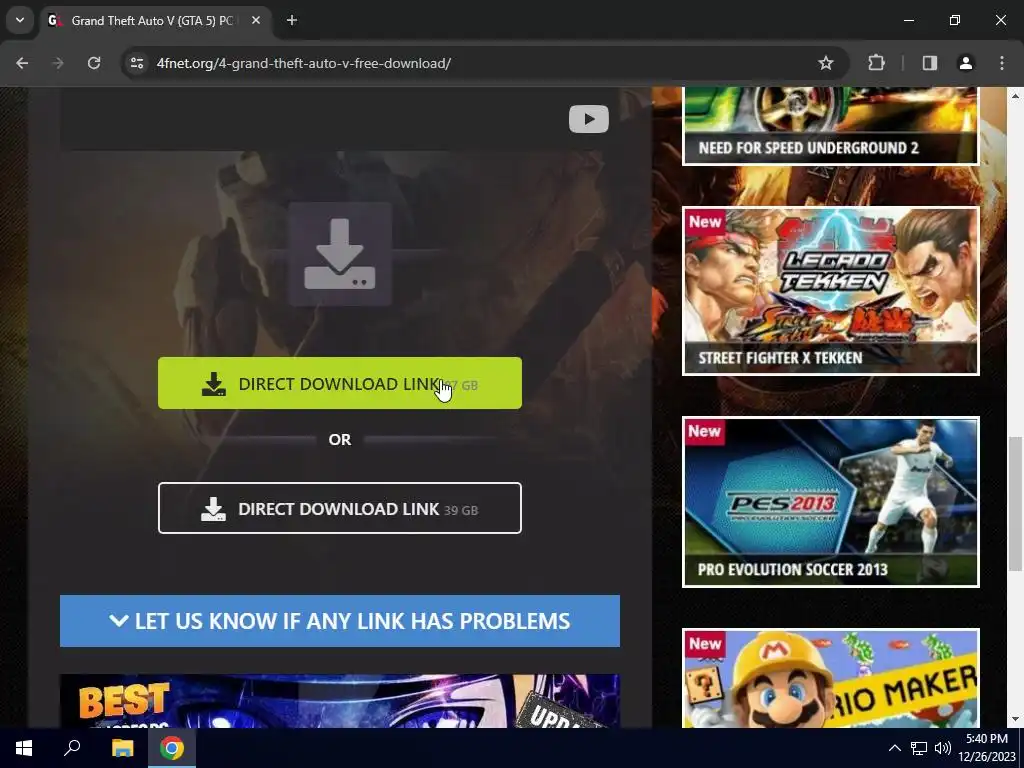1024x768 pixels.
Task: Reload the current page
Action: [94, 63]
